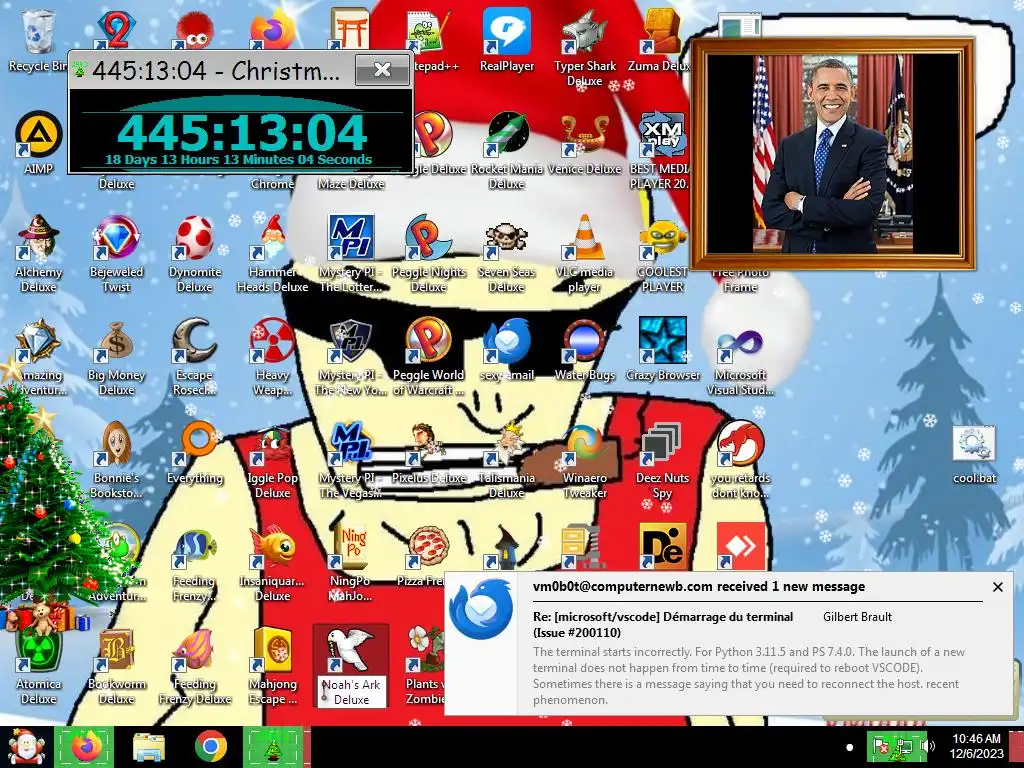The width and height of the screenshot is (1024, 768).
Task: Click the Thunderbird logo in notification
Action: (x=481, y=609)
